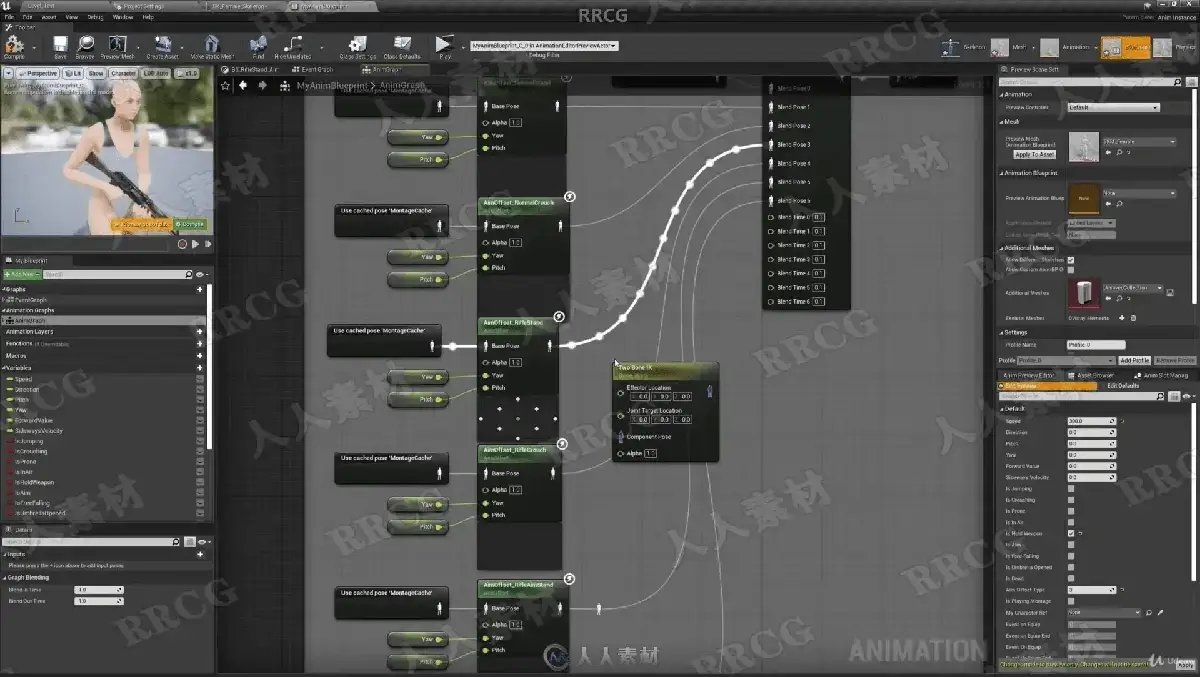
Task: Click the Apply To Asset button
Action: pos(1034,155)
